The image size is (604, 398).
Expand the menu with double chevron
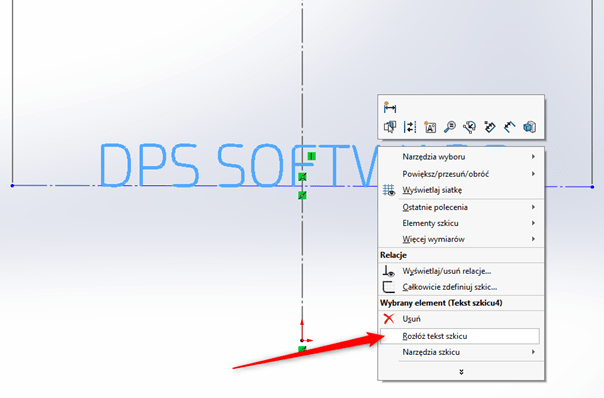461,372
